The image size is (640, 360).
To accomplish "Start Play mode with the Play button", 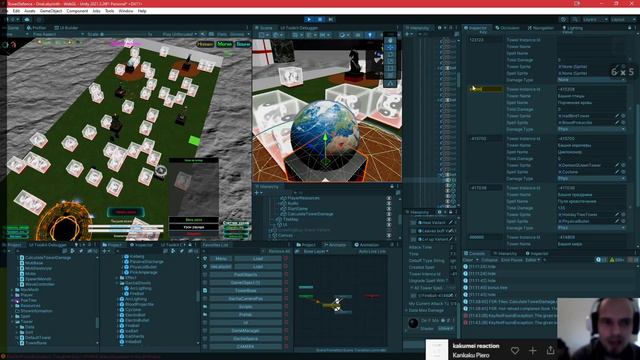I will click(x=309, y=19).
